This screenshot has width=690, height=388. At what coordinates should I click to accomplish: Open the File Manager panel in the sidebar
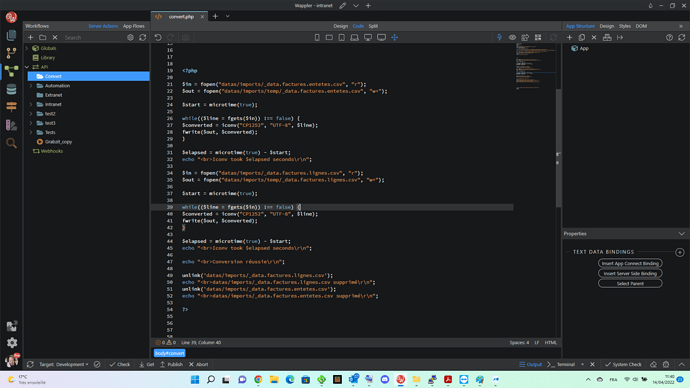point(11,35)
